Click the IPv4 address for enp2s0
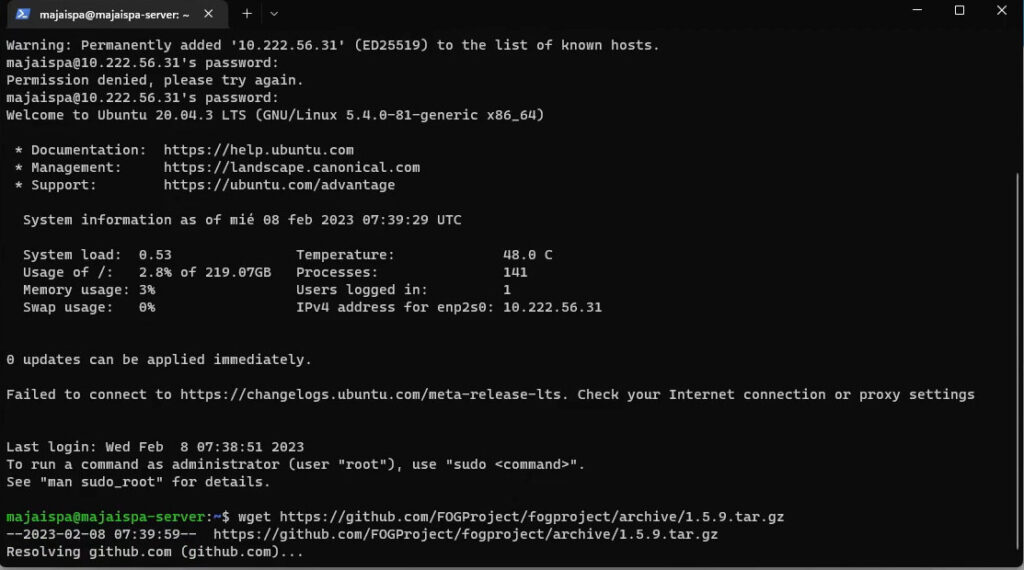 click(552, 307)
